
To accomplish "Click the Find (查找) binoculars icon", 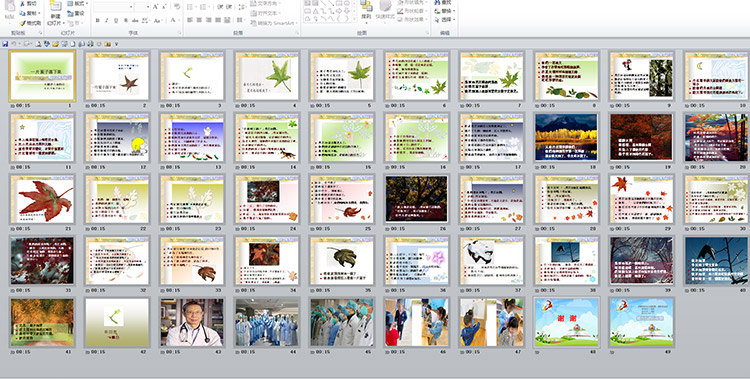I will pos(438,3).
